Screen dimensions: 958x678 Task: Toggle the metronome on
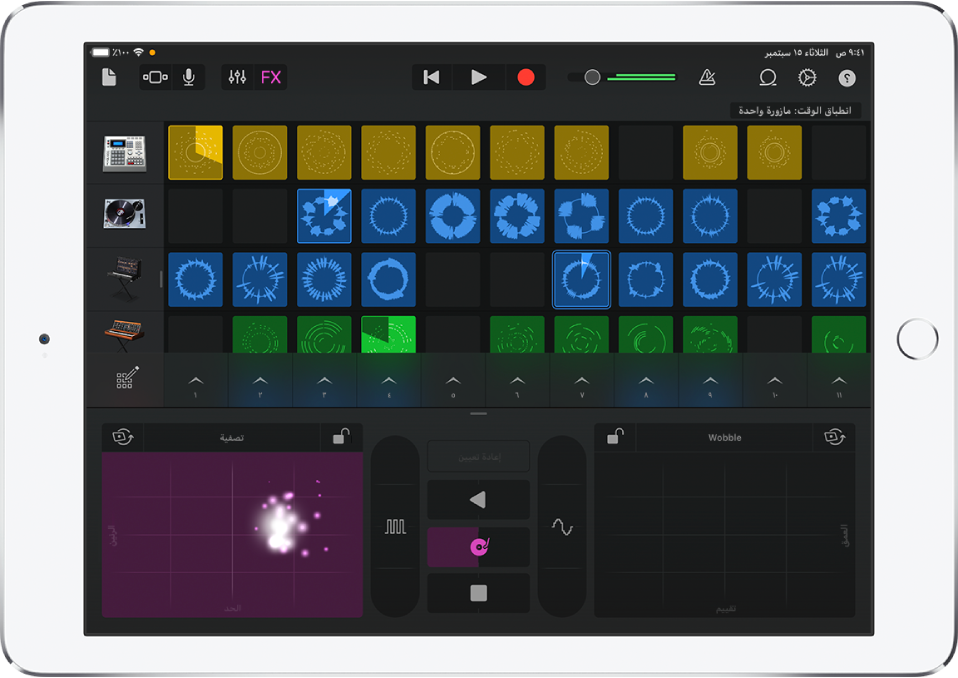(707, 77)
